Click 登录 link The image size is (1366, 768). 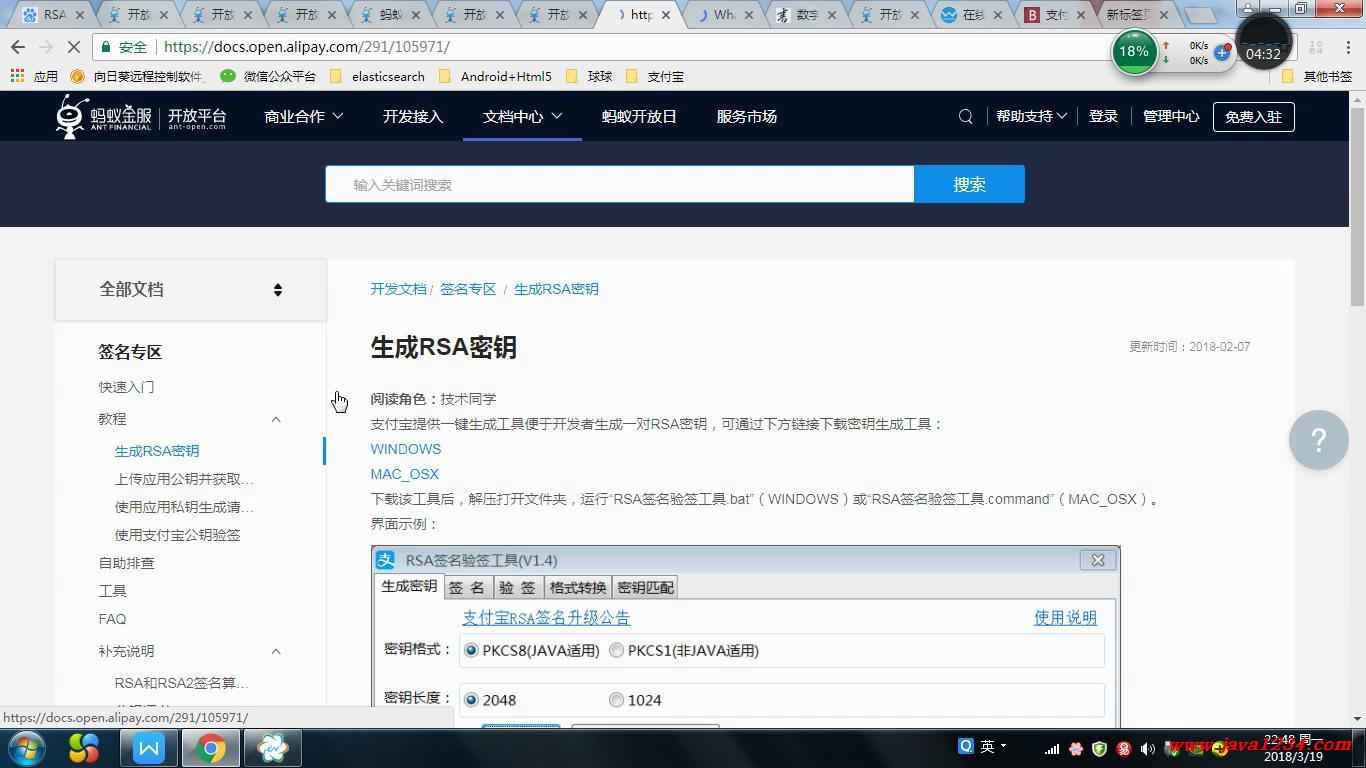1103,117
